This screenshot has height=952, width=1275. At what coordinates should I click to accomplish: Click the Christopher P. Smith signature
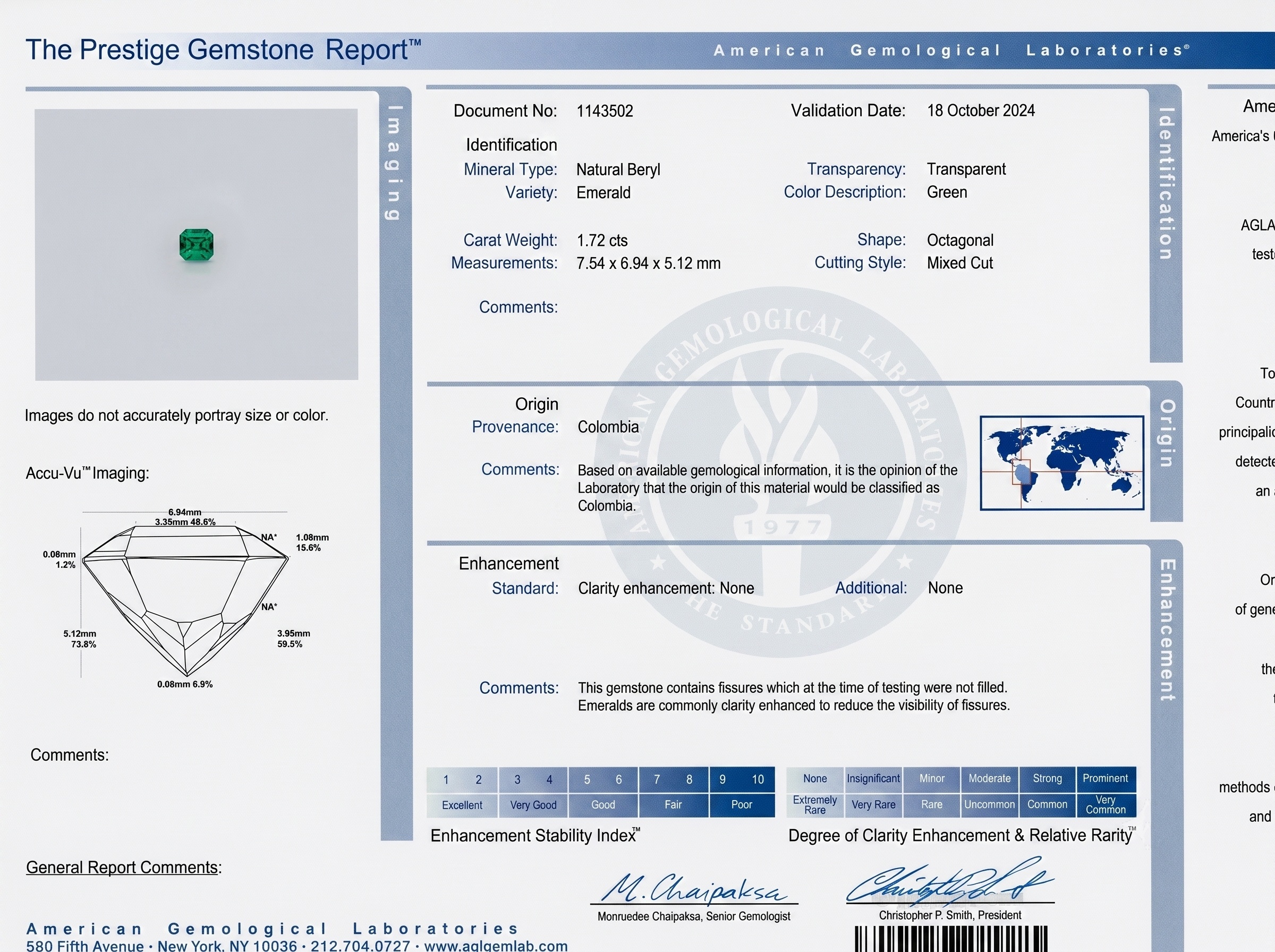coord(949,882)
